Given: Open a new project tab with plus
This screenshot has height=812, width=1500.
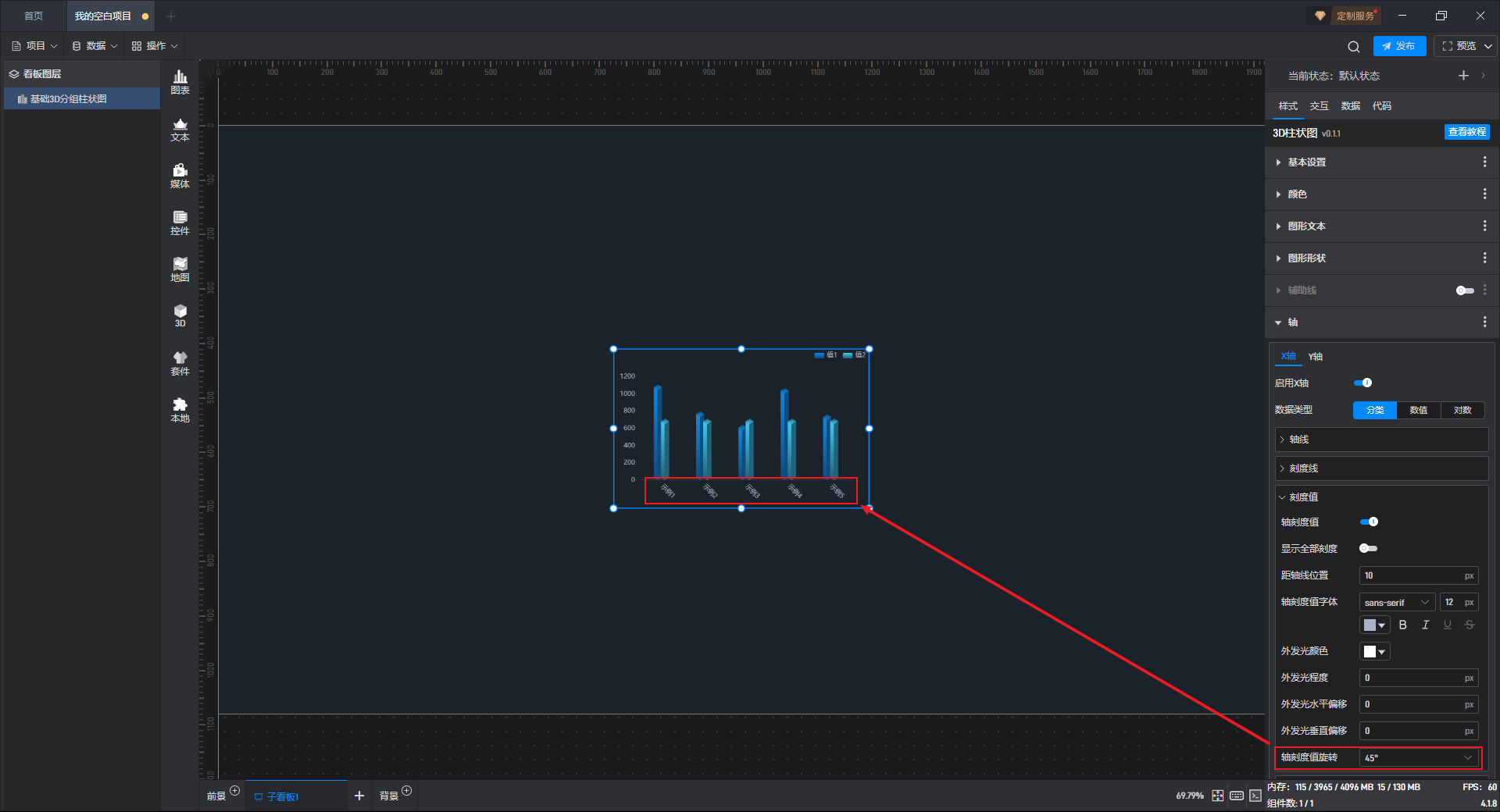Looking at the screenshot, I should 171,16.
